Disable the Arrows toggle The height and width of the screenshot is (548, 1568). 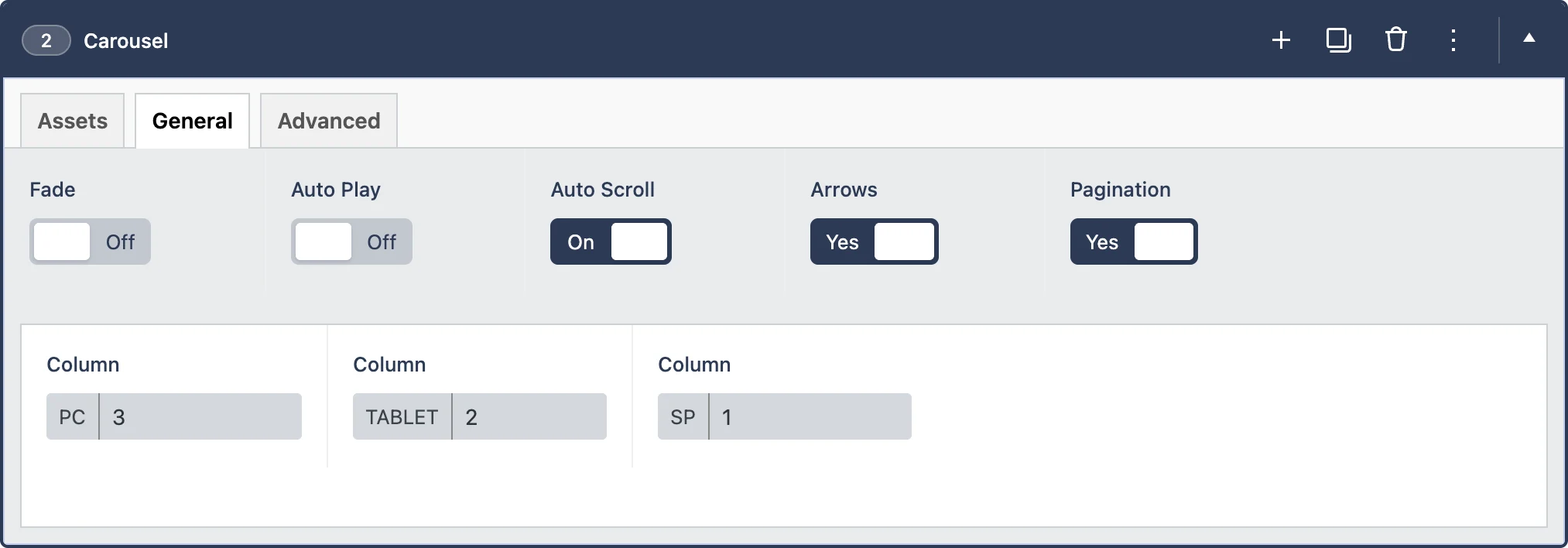874,241
